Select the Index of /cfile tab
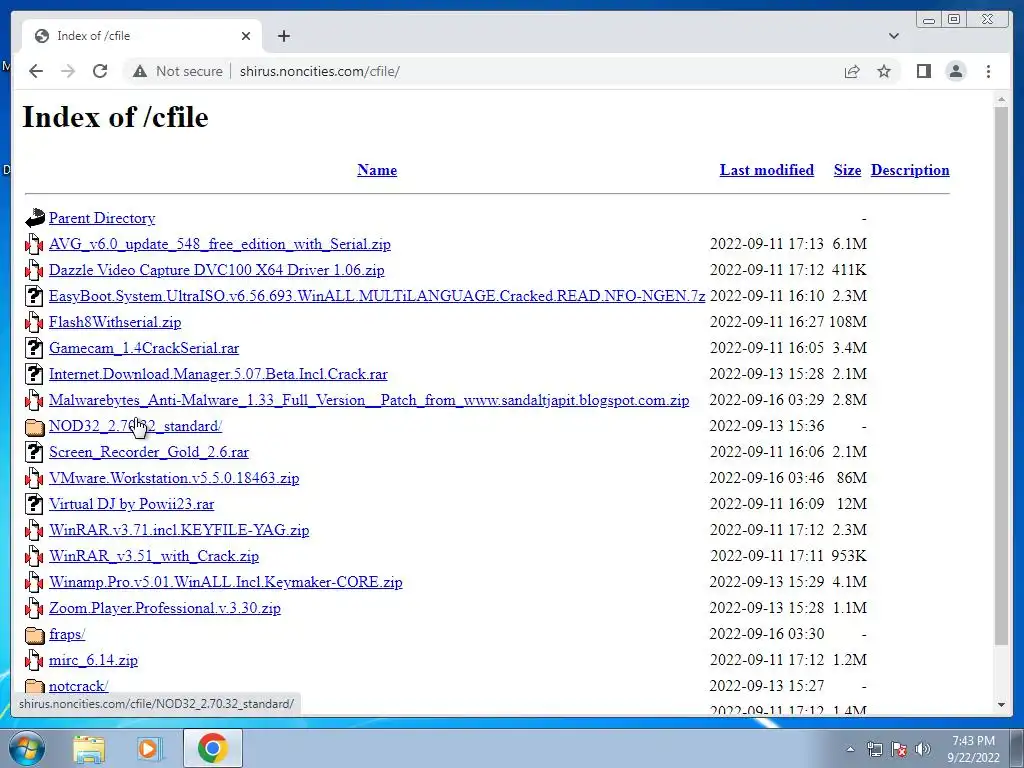The height and width of the screenshot is (768, 1024). (142, 36)
